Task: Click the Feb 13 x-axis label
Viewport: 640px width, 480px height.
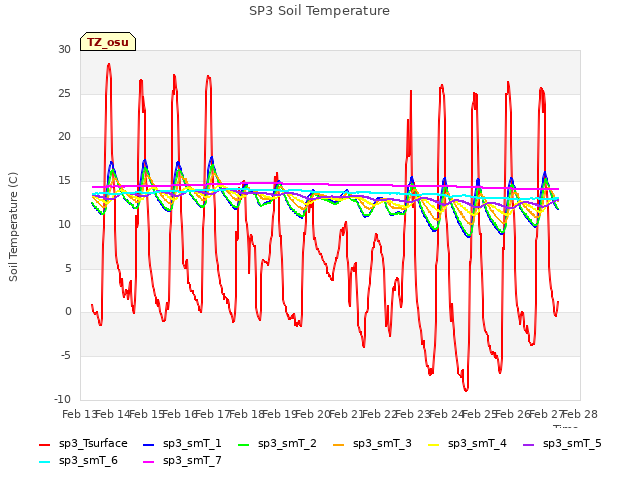Action: click(x=79, y=415)
